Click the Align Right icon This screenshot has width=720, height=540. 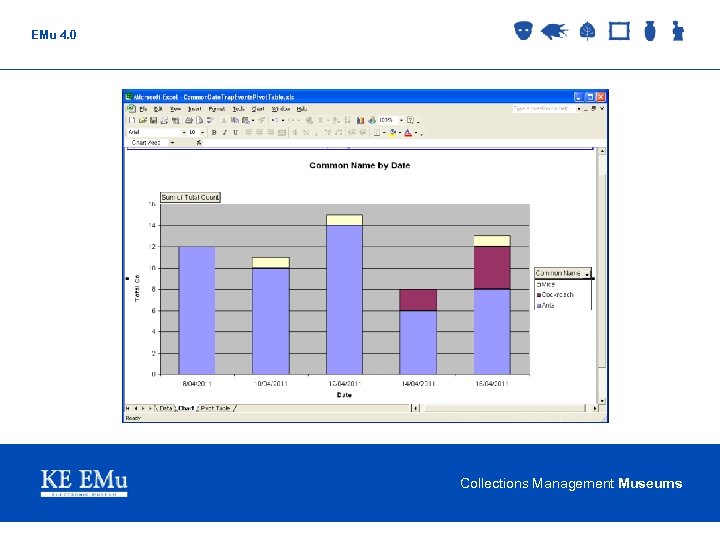coord(270,132)
